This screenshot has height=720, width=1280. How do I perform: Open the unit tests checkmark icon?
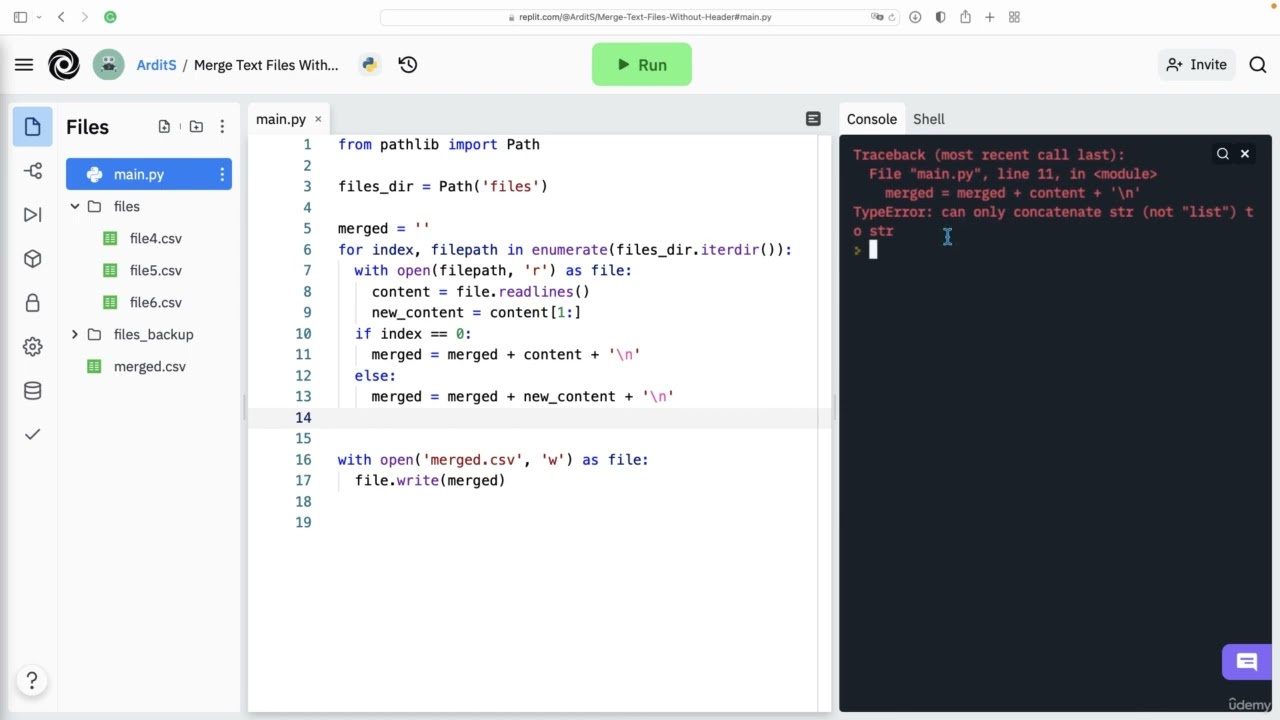pos(32,434)
